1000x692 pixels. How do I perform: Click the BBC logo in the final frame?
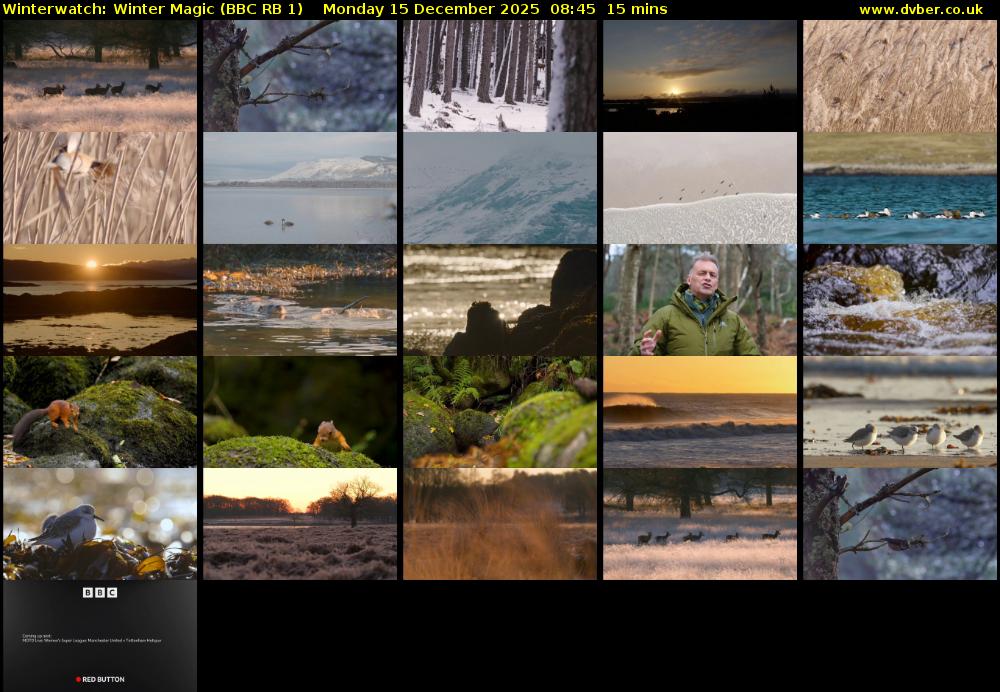(100, 593)
